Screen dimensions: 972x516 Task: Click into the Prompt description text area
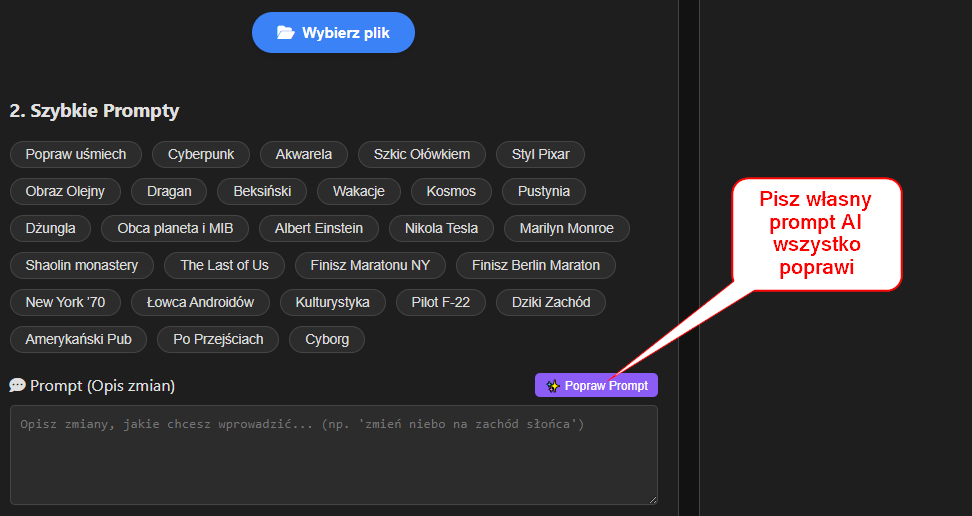point(333,455)
